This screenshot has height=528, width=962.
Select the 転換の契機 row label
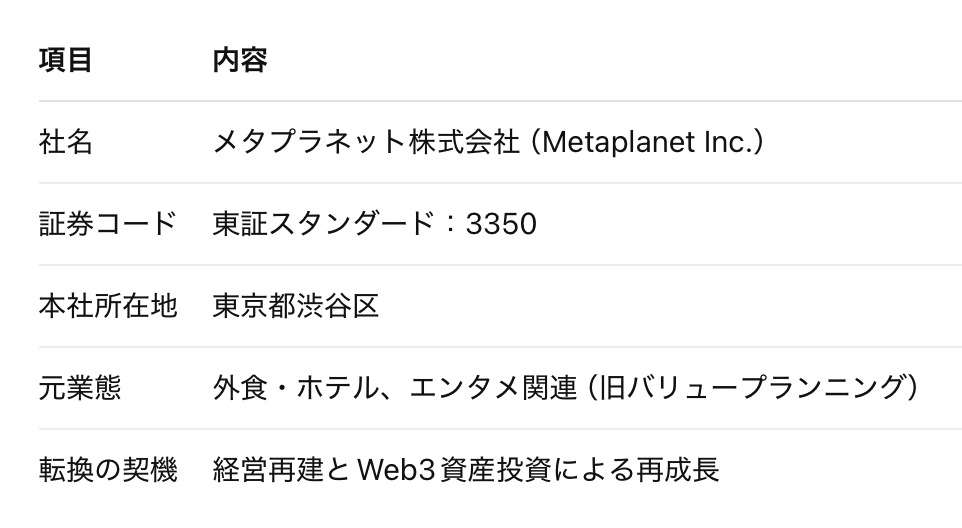pyautogui.click(x=107, y=470)
